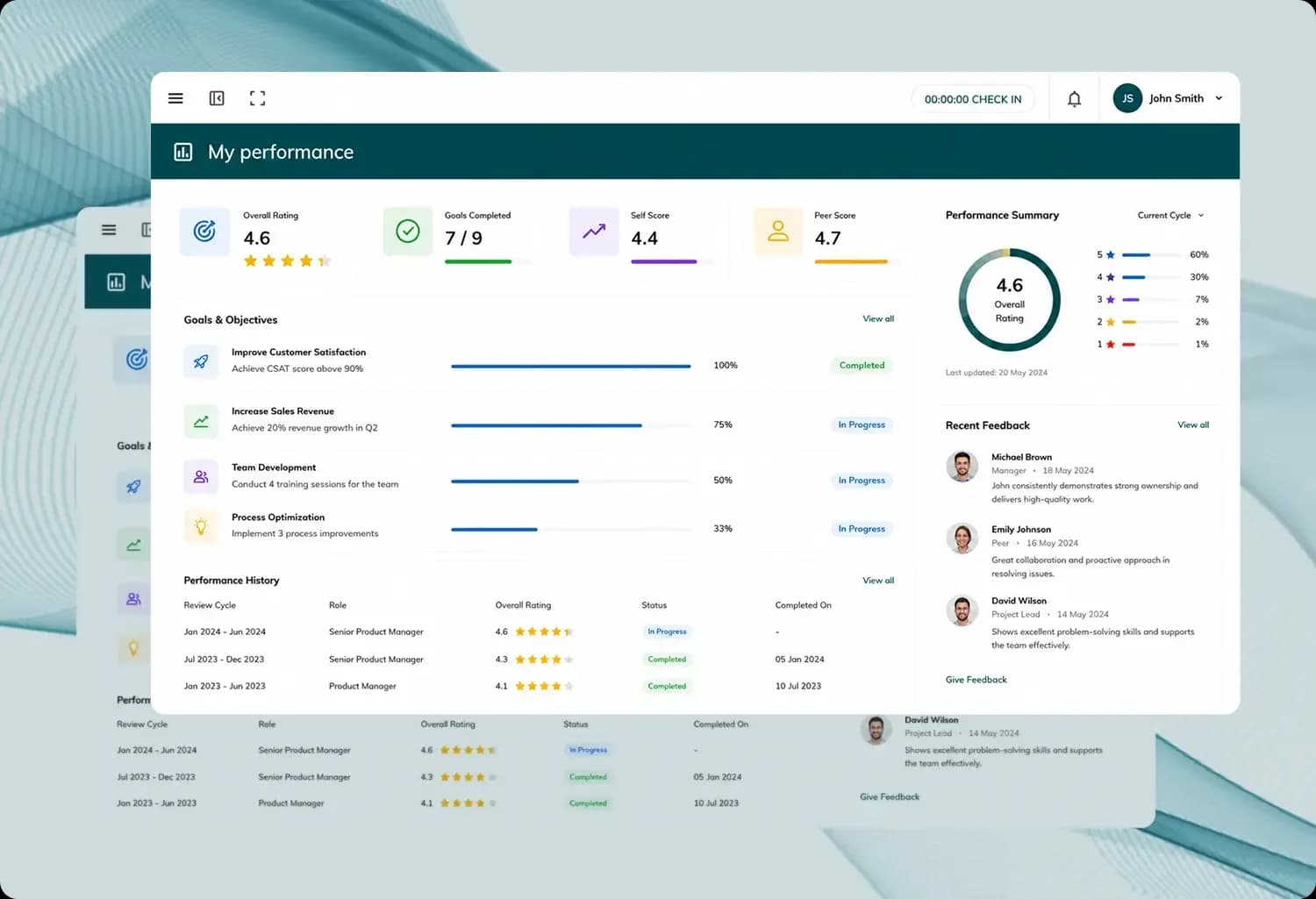The image size is (1316, 899).
Task: Click the 3 star rating row star
Action: tap(1111, 299)
